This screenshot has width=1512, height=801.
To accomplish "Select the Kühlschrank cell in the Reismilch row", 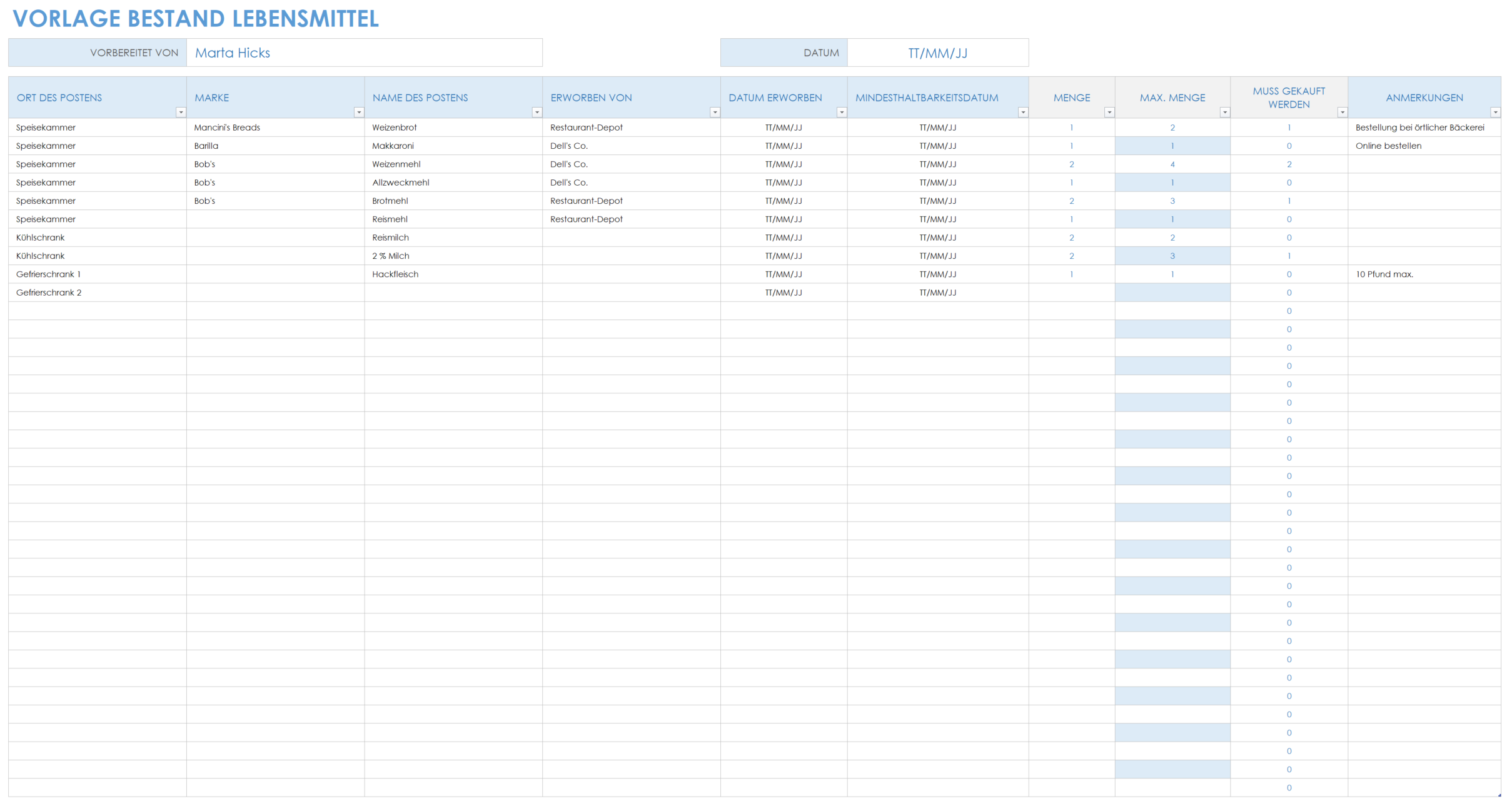I will (98, 238).
